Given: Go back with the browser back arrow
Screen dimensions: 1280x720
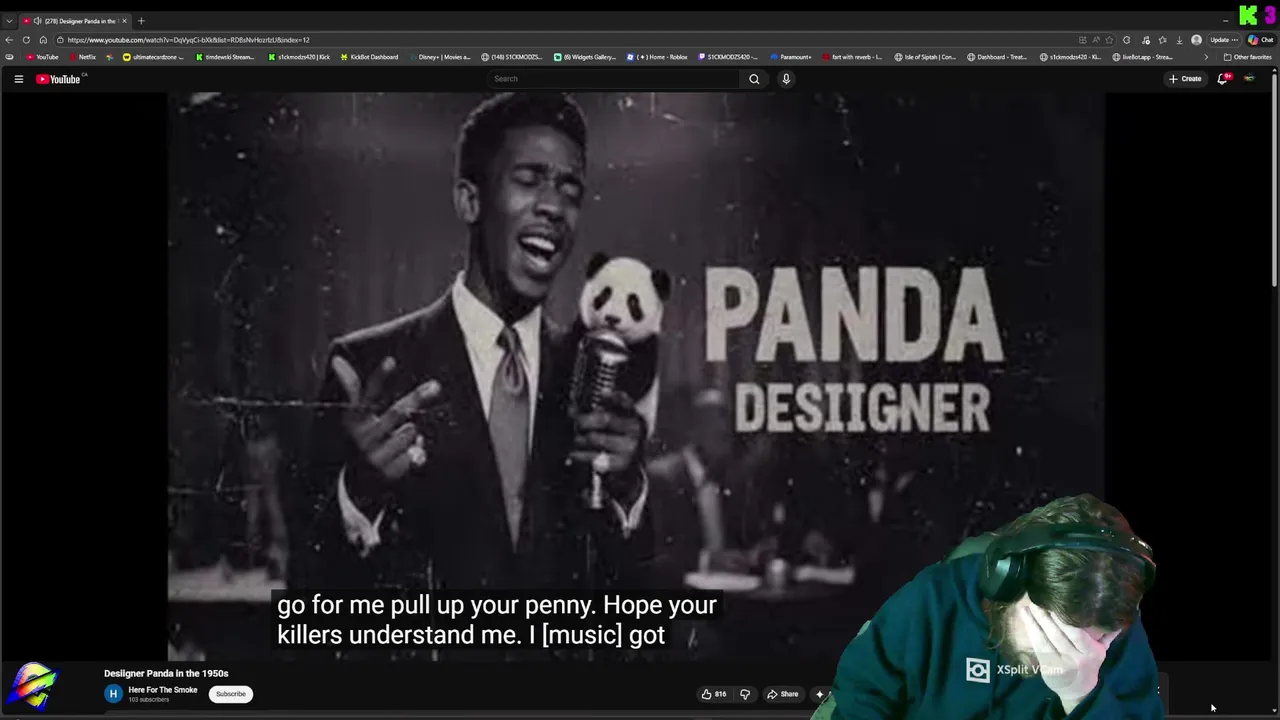Looking at the screenshot, I should (x=9, y=40).
